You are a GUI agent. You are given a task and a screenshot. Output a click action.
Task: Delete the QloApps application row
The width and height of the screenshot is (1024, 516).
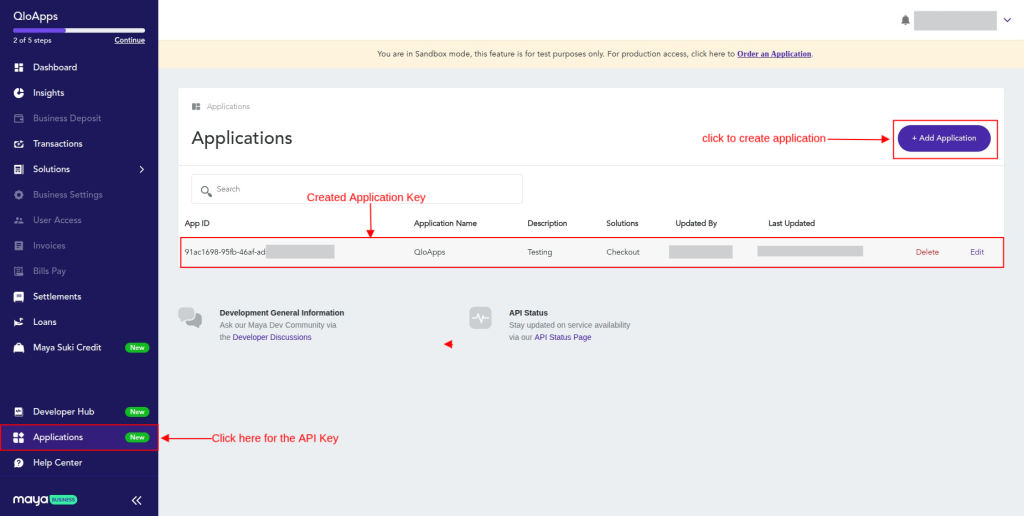(927, 252)
